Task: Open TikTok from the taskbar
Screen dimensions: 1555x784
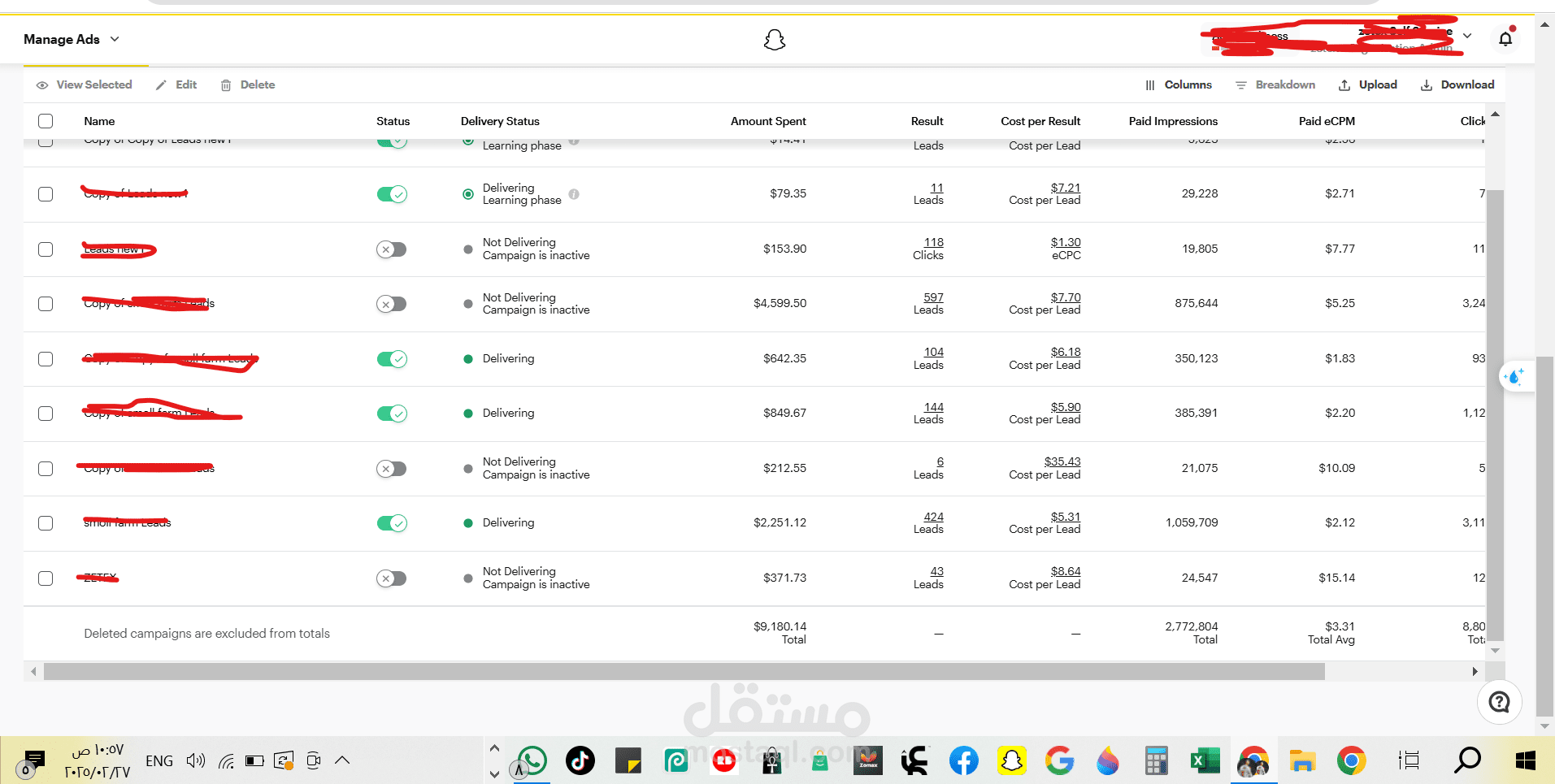Action: click(x=580, y=760)
